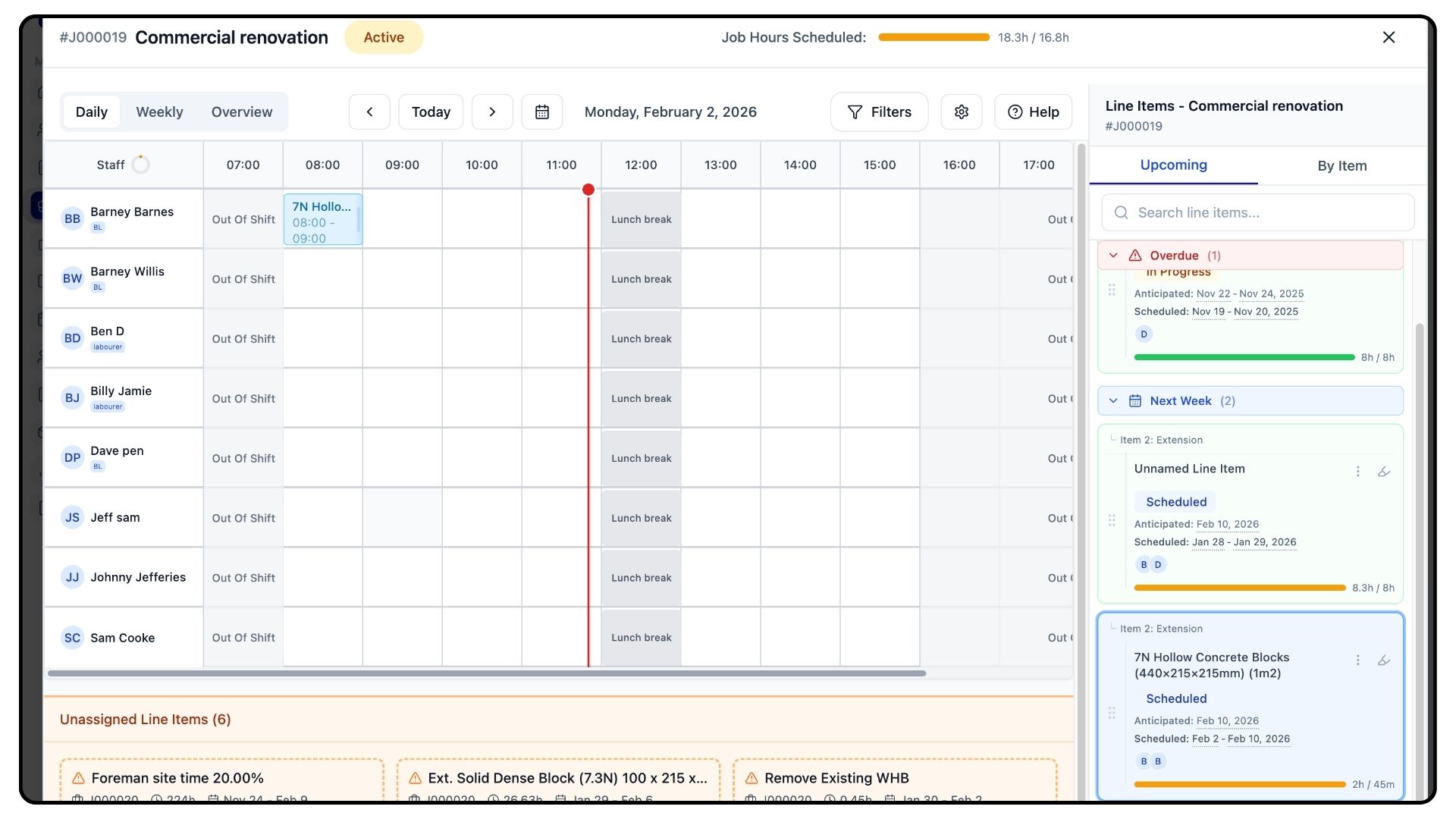Click three-dot menu on 7N Hollow Concrete Blocks
Viewport: 1456px width, 819px height.
pos(1357,661)
